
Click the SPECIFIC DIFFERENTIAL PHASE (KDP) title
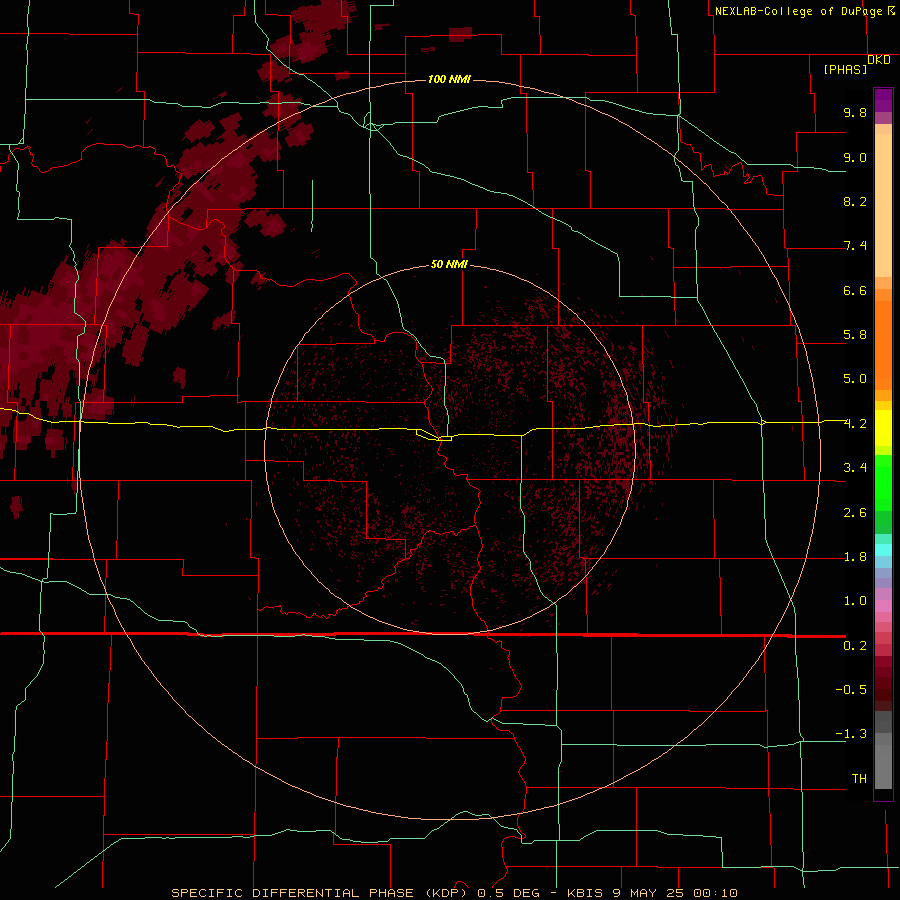pos(320,893)
